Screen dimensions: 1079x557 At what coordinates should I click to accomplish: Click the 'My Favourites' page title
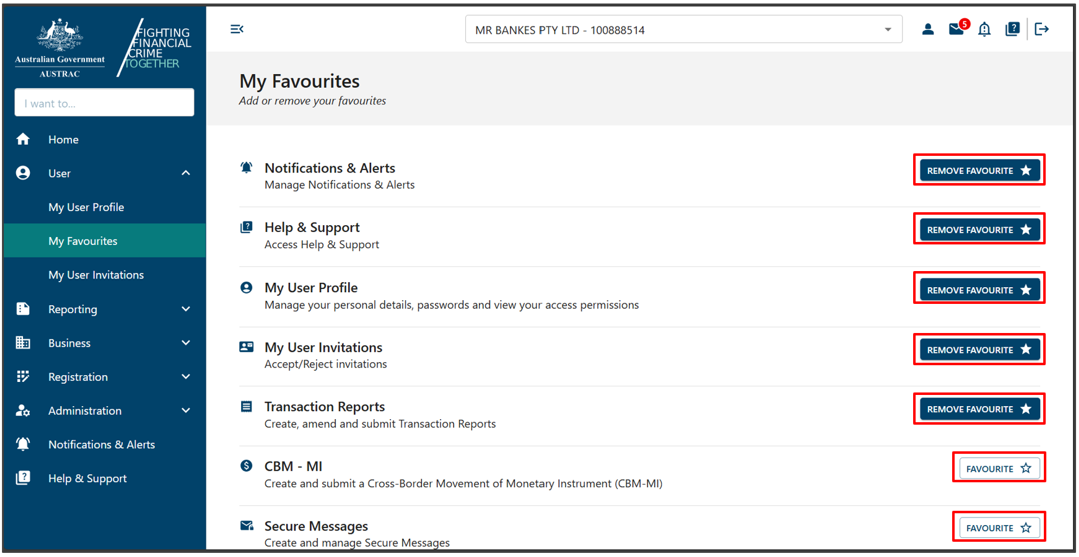pyautogui.click(x=299, y=81)
